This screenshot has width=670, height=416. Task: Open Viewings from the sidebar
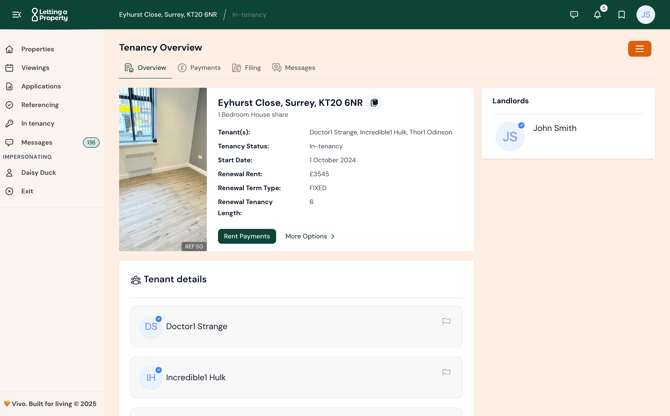pos(35,68)
